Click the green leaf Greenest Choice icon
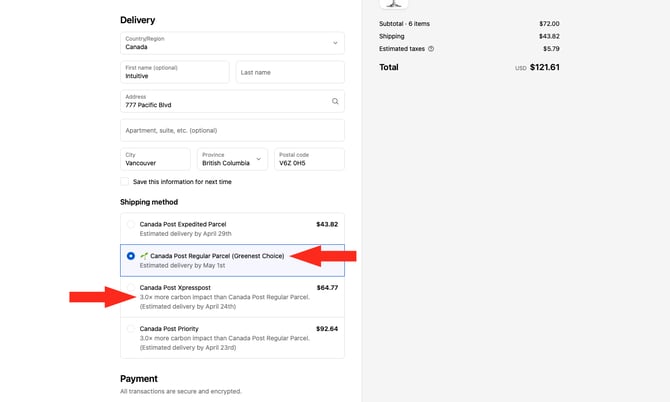 click(x=144, y=256)
